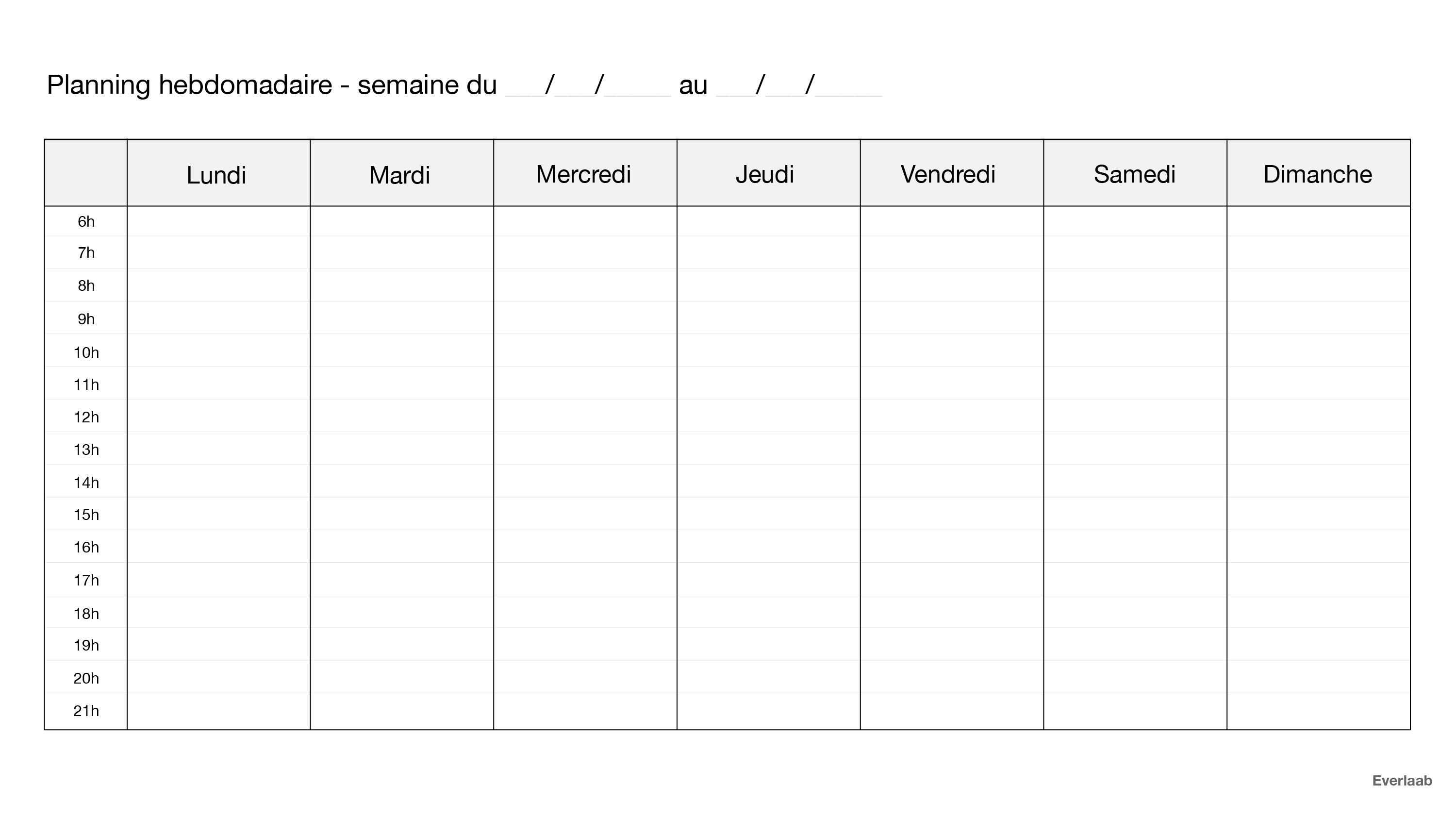This screenshot has height=819, width=1456.
Task: Click the Everlaab watermark text
Action: pos(1402,781)
